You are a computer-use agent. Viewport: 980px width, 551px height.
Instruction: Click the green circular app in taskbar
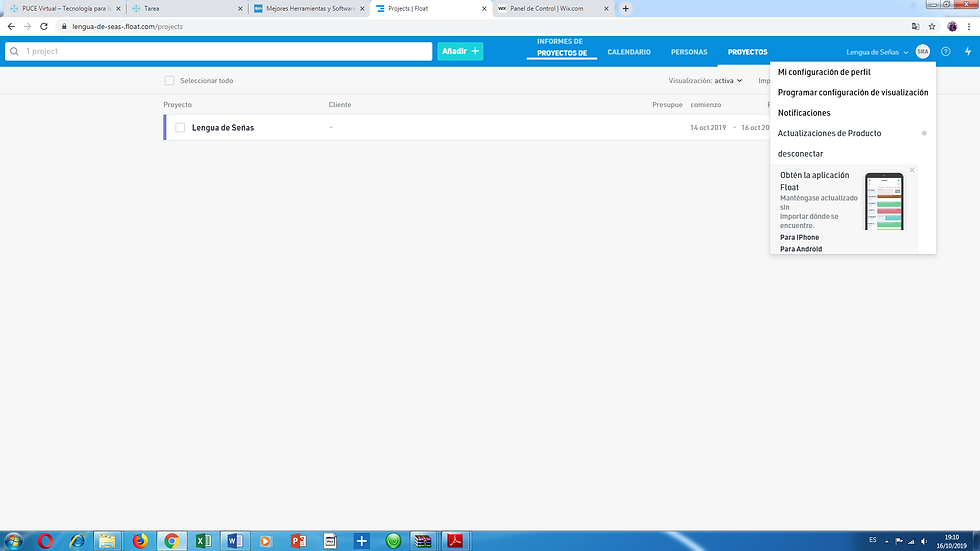[x=393, y=541]
